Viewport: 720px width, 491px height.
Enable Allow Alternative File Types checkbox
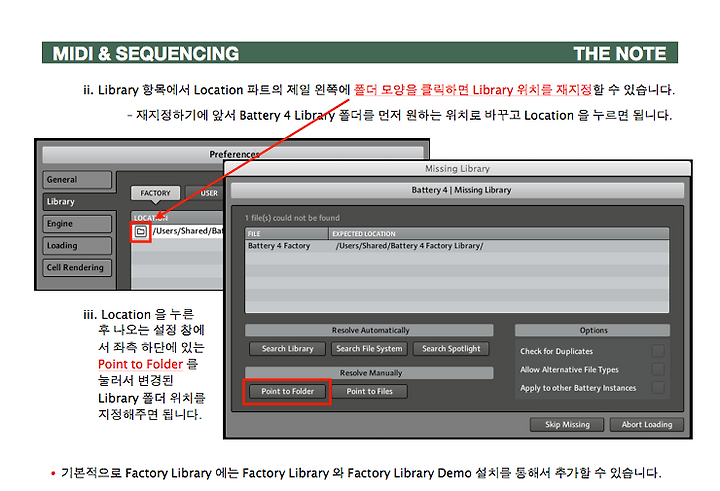coord(658,369)
